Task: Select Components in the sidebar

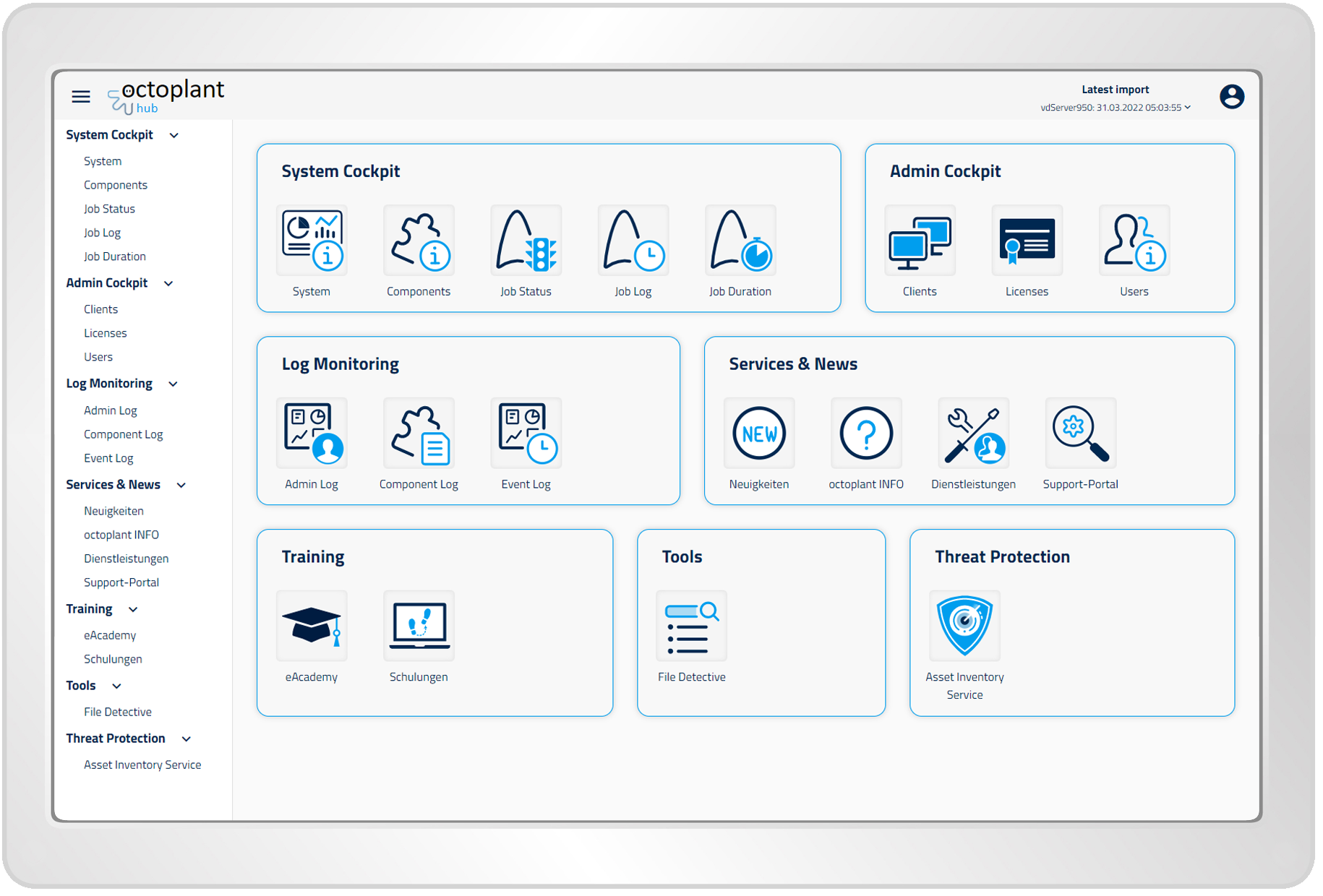Action: click(116, 185)
